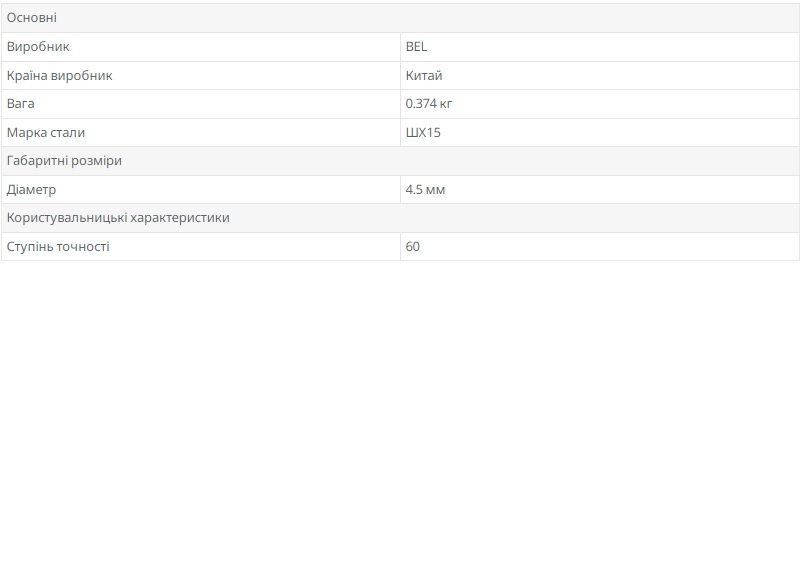Click the Користувальницькі характеристики section header
Viewport: 803px width, 566px height.
[118, 218]
